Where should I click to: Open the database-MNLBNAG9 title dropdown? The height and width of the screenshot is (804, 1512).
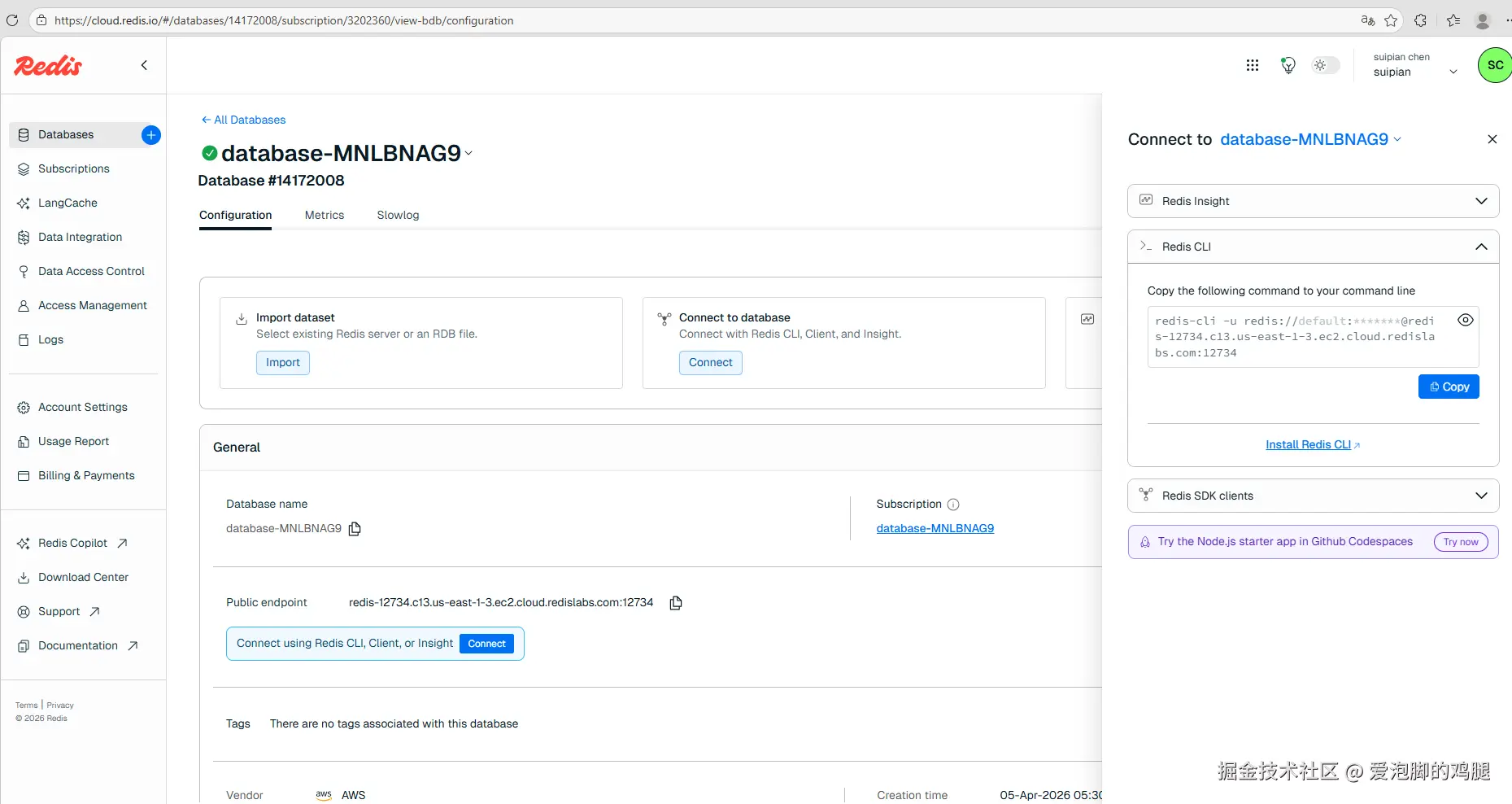coord(468,154)
